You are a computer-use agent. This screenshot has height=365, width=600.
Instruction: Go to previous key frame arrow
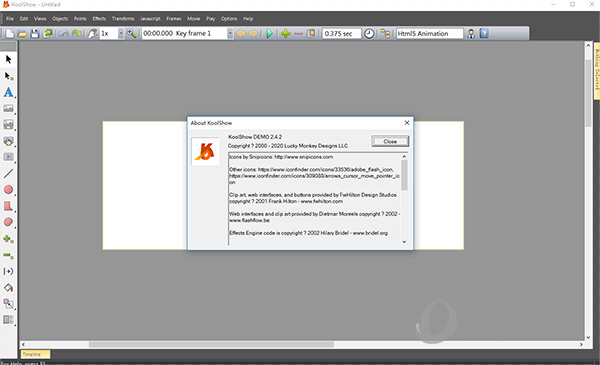241,34
